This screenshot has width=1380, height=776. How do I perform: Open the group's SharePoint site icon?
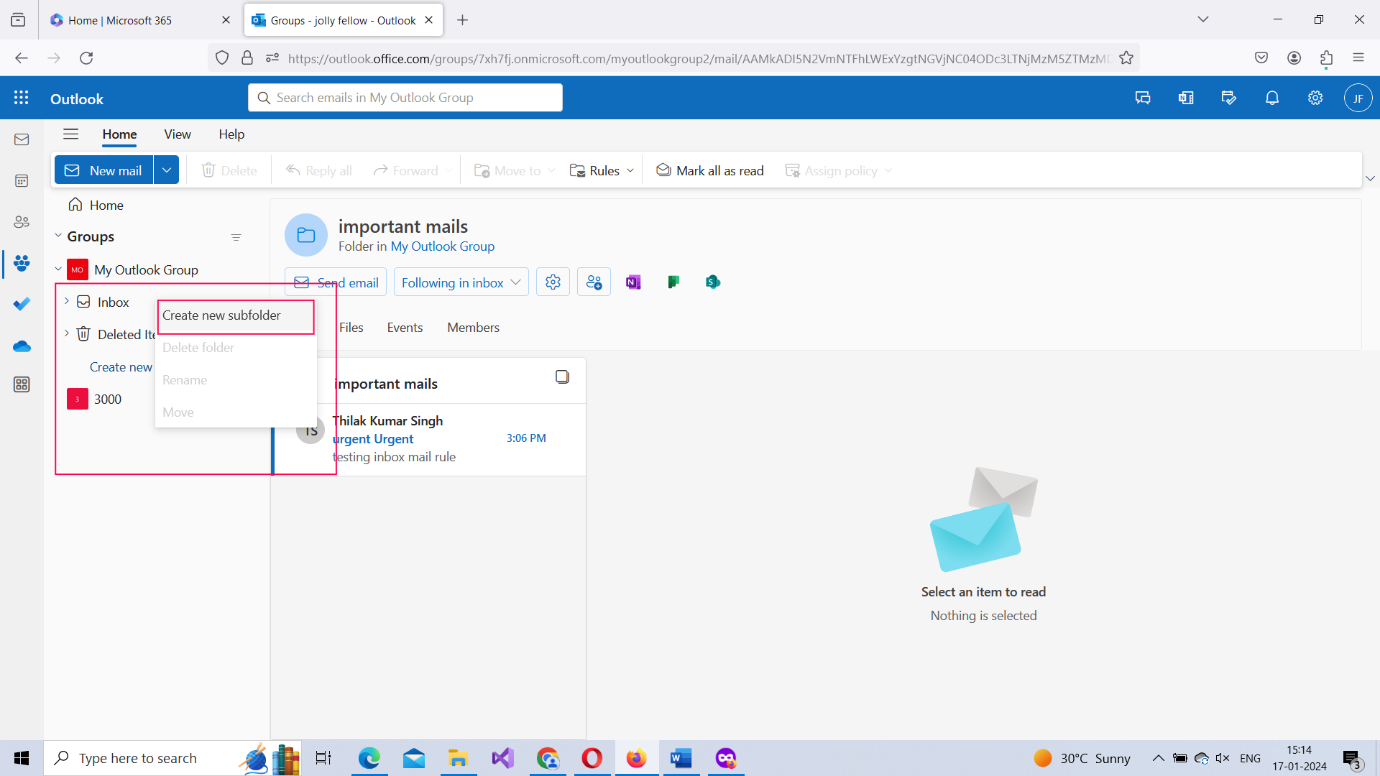point(713,282)
